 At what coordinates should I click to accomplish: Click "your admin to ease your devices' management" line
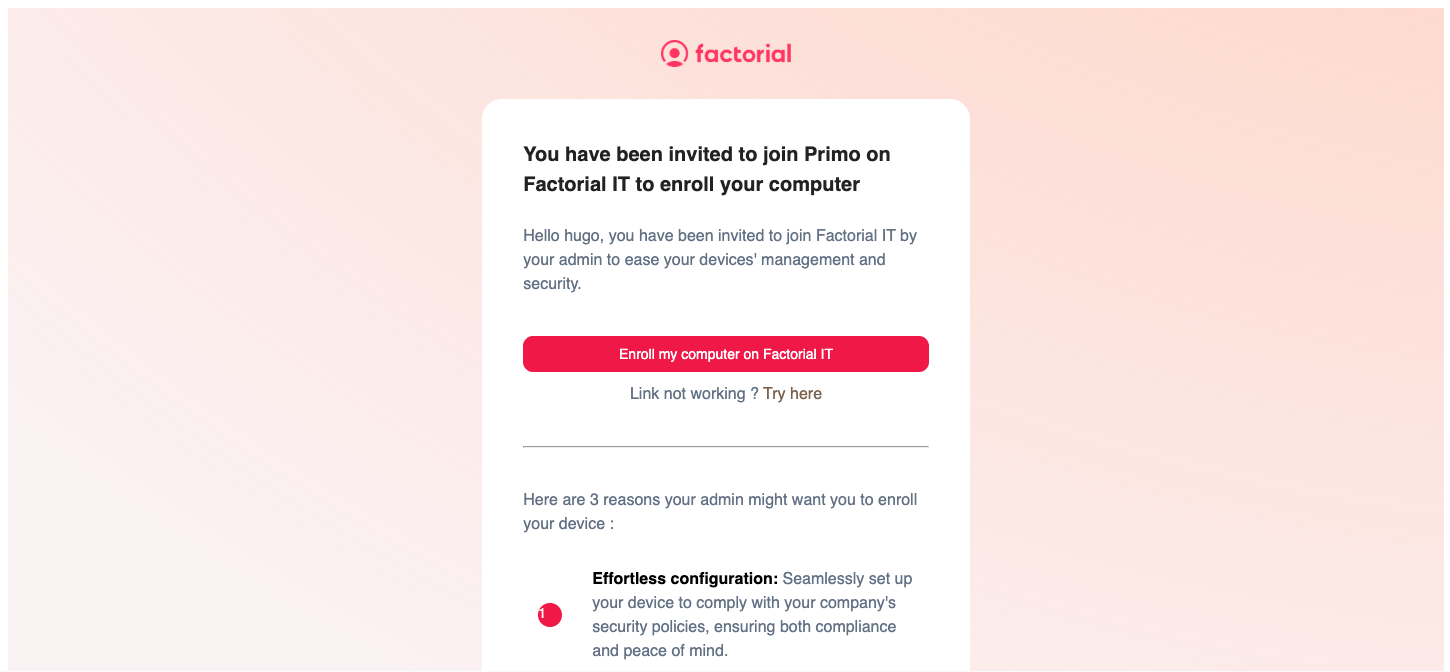(x=704, y=260)
